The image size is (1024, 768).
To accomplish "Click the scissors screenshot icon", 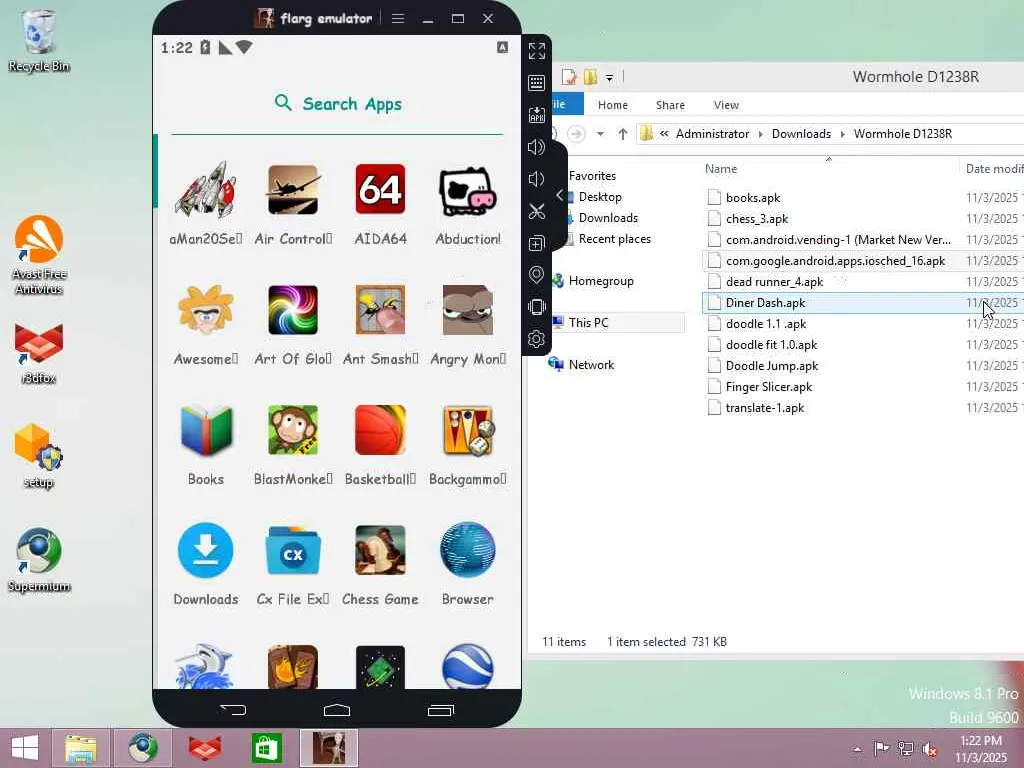I will coord(537,211).
